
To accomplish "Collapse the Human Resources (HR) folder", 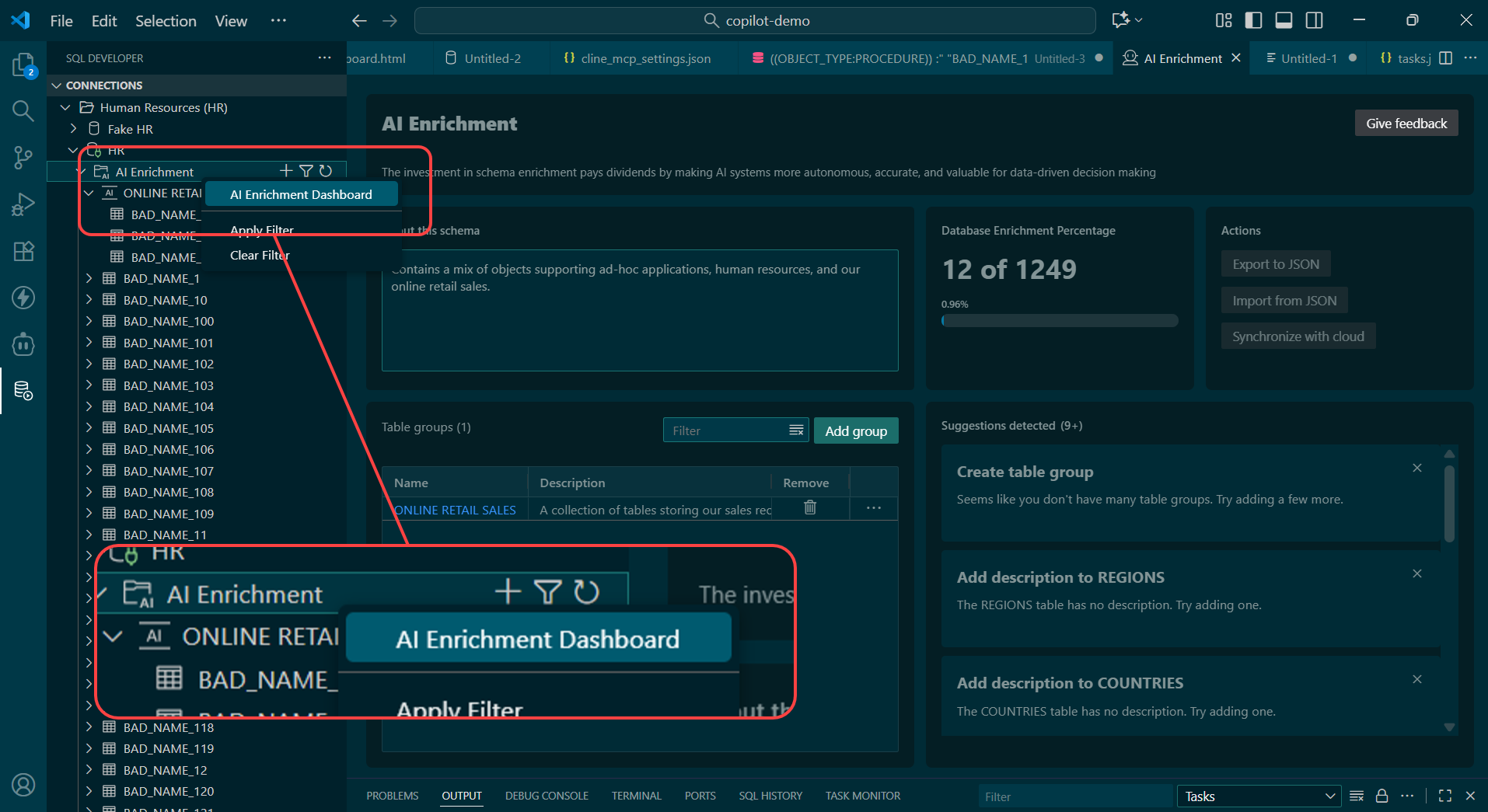I will click(x=66, y=107).
